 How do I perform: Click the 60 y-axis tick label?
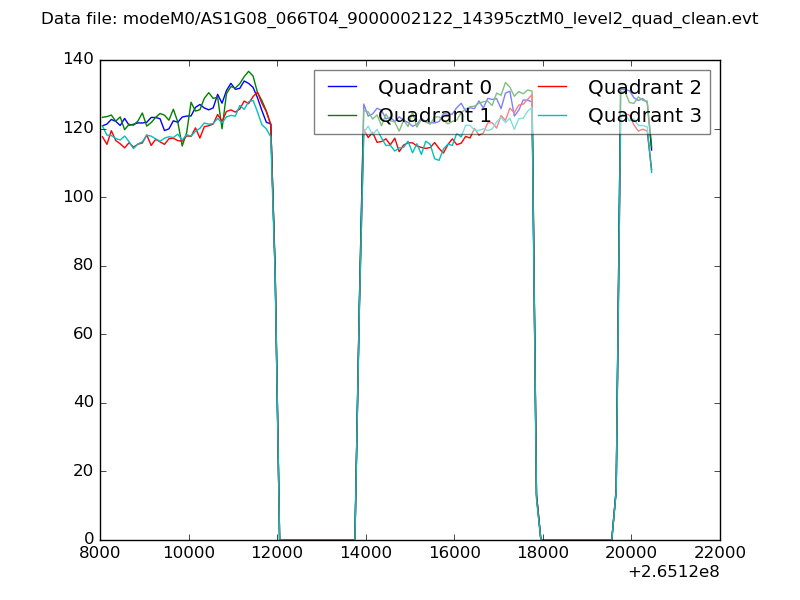(84, 334)
